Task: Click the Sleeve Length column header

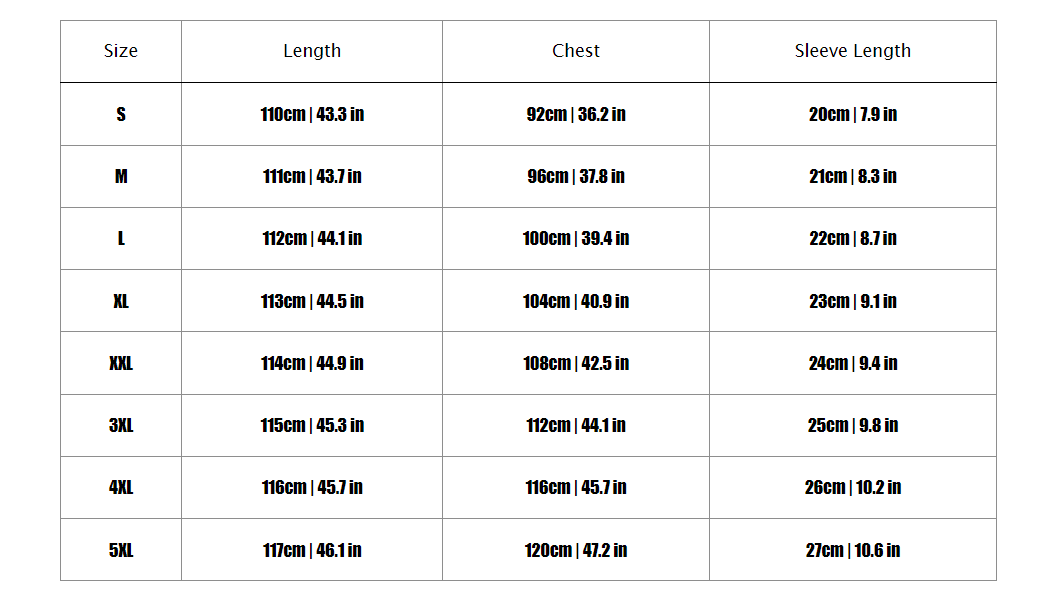Action: click(853, 51)
